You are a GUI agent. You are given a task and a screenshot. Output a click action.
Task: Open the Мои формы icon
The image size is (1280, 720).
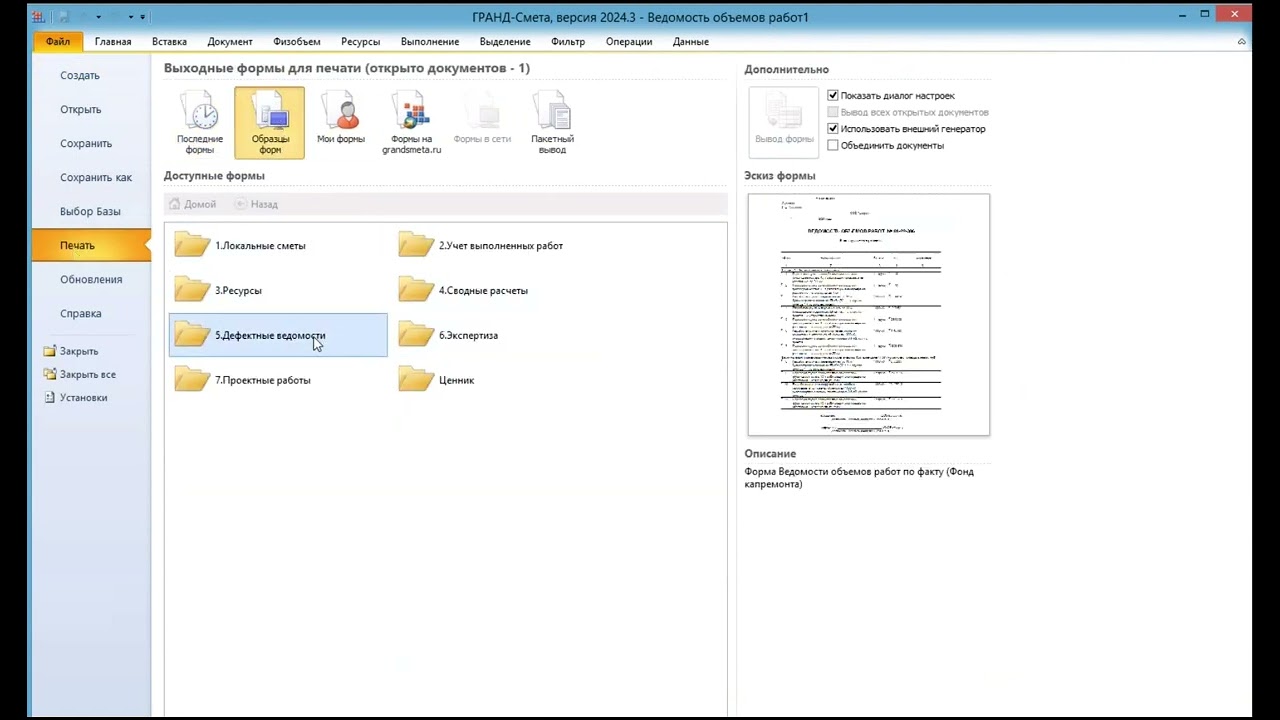click(x=341, y=118)
